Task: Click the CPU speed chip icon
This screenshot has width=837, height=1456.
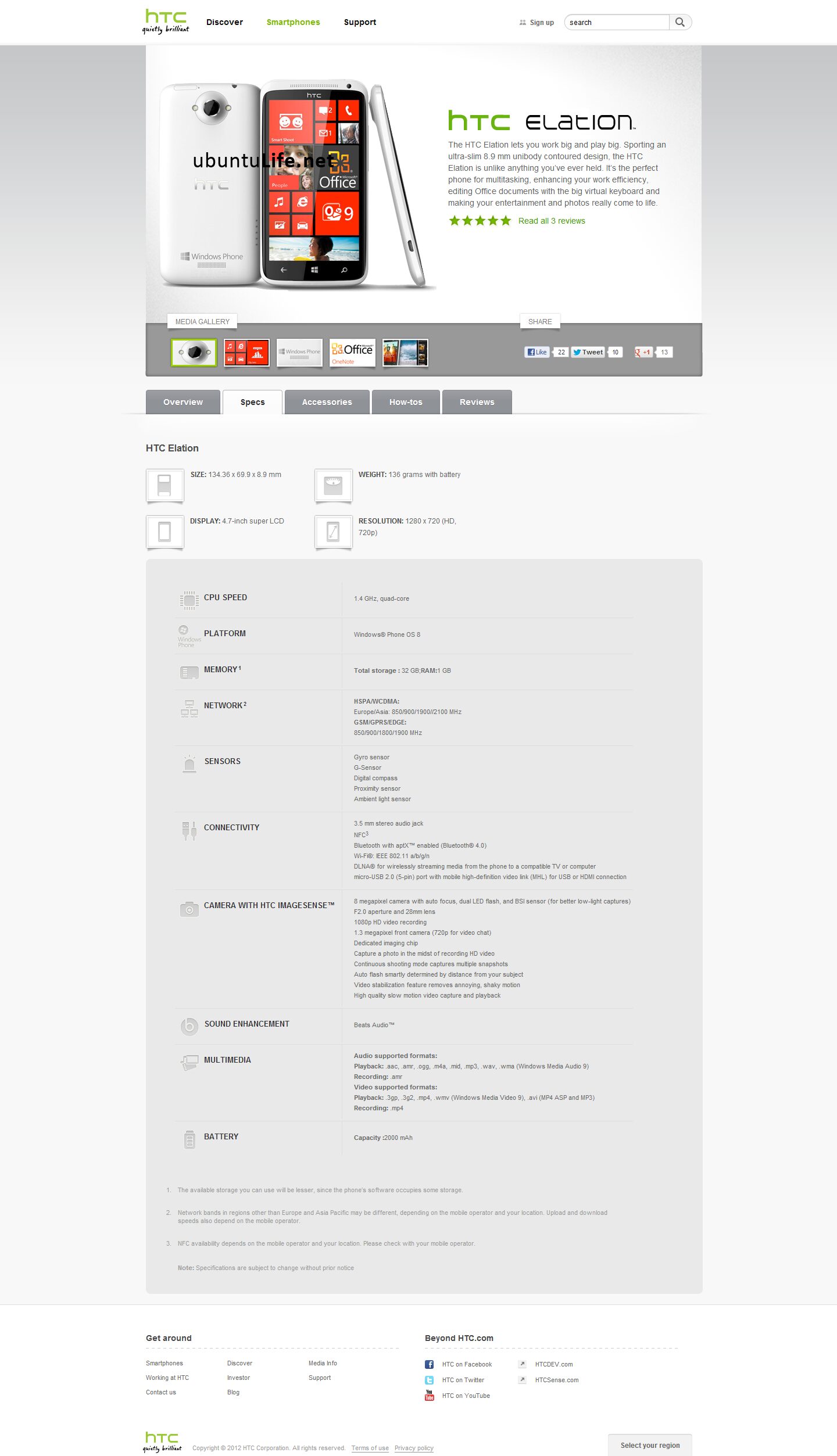Action: tap(189, 600)
